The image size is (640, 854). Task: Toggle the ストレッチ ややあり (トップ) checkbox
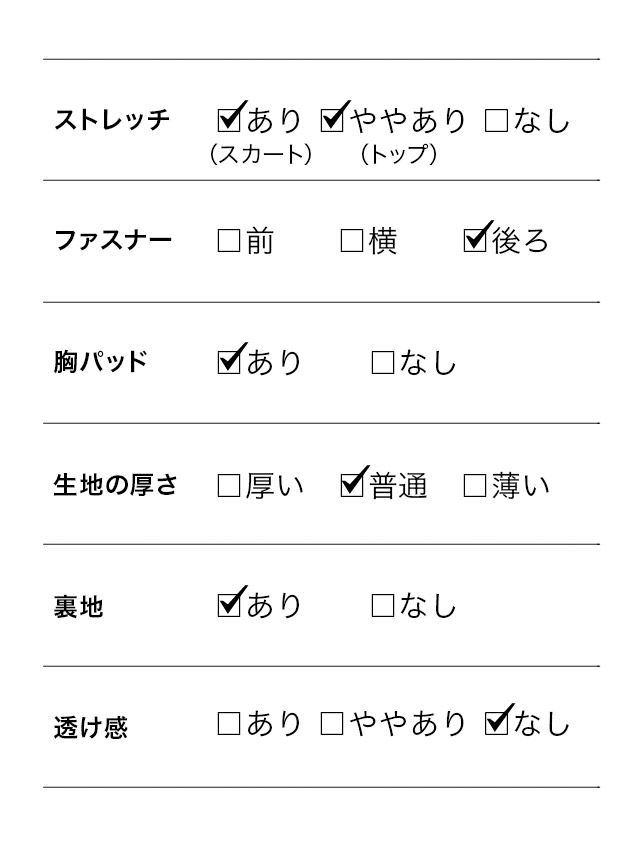point(333,121)
